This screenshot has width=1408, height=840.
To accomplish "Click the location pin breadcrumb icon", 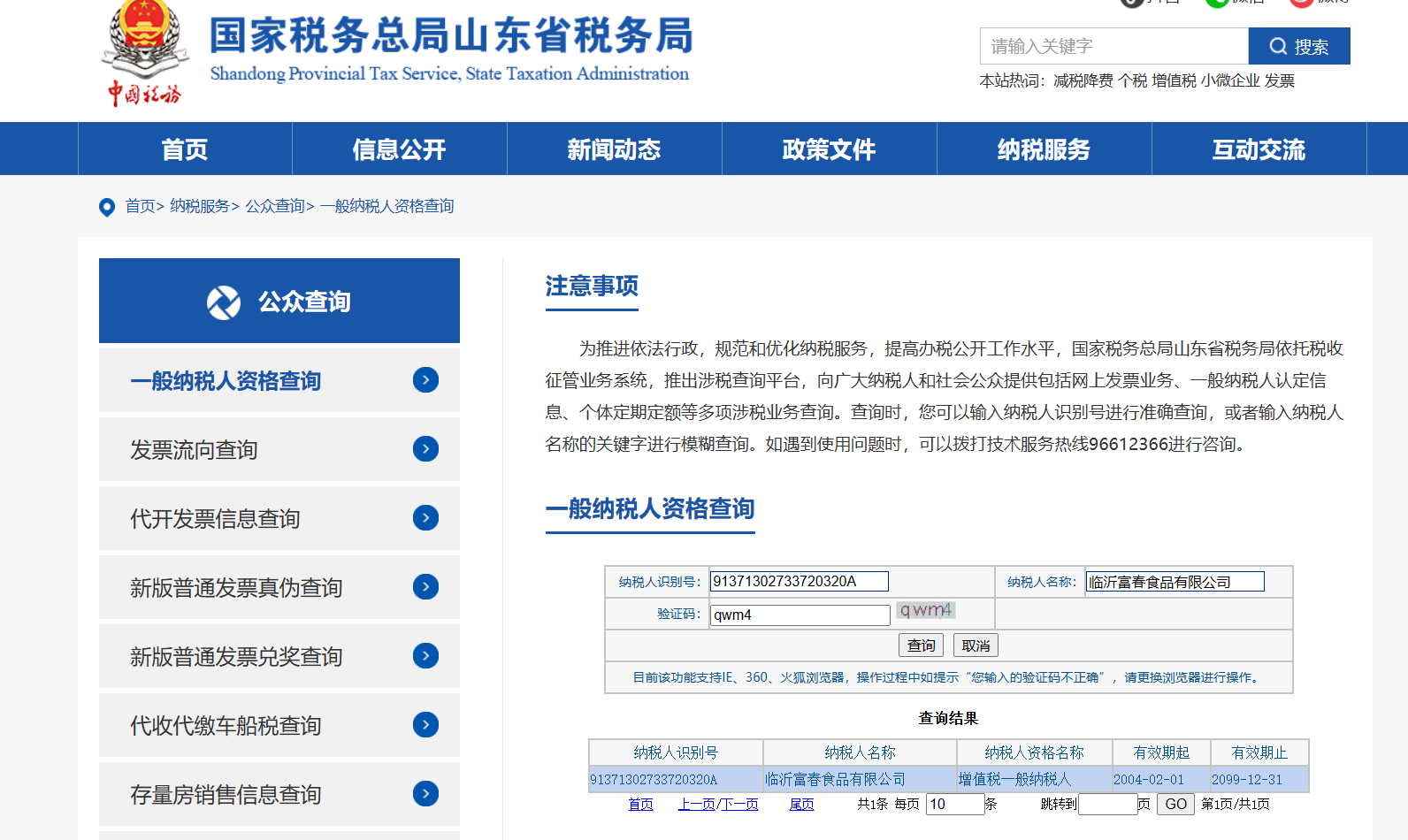I will pyautogui.click(x=107, y=207).
